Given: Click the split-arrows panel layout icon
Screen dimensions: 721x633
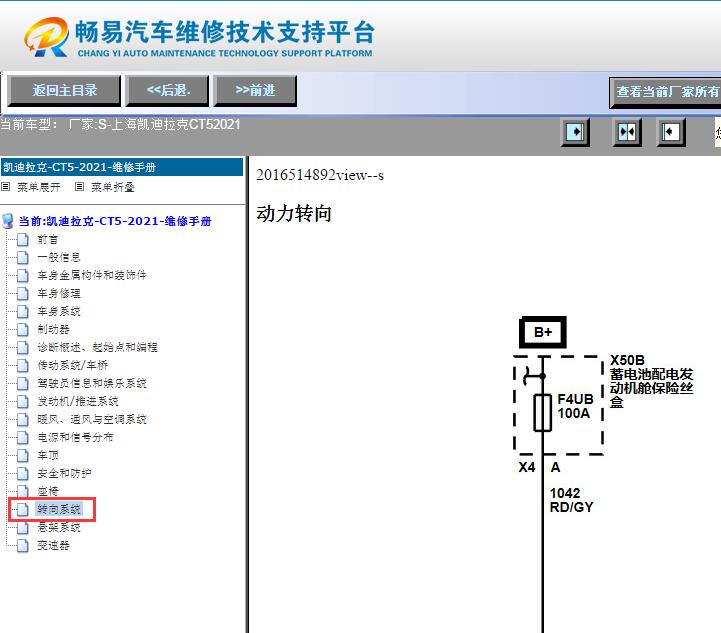Looking at the screenshot, I should [x=627, y=132].
